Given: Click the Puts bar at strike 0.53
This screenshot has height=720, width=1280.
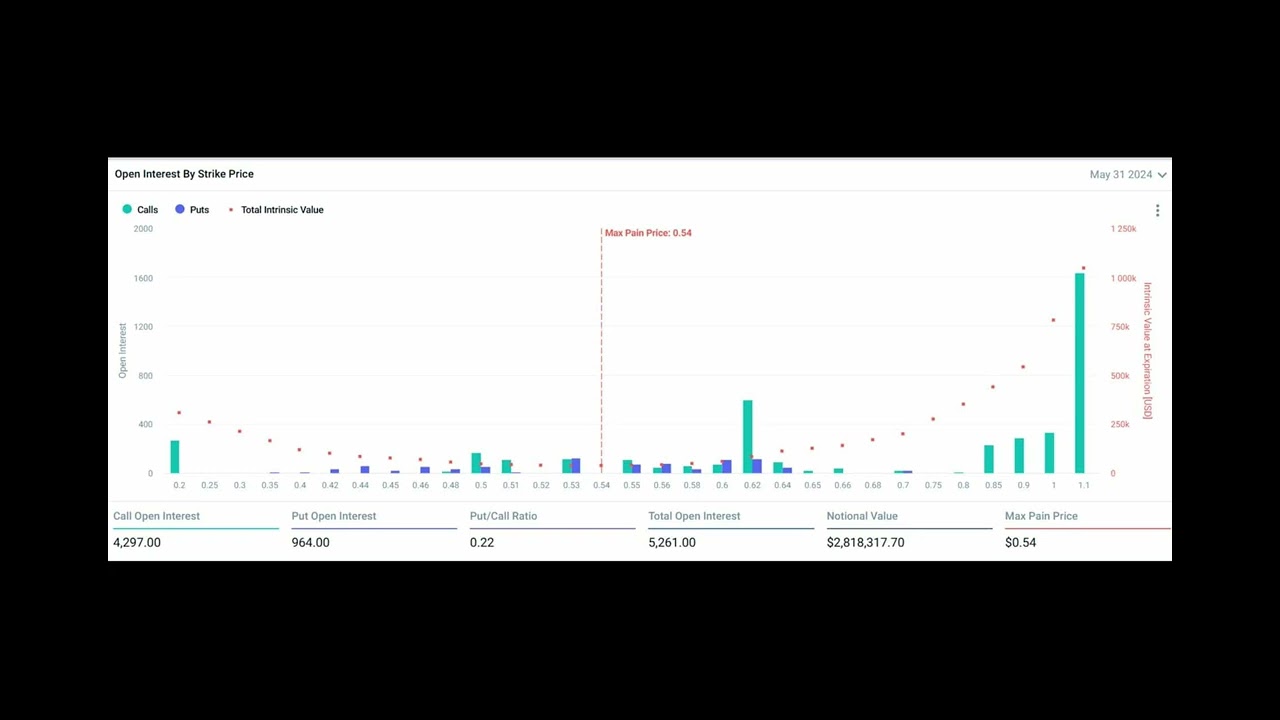Looking at the screenshot, I should [576, 466].
